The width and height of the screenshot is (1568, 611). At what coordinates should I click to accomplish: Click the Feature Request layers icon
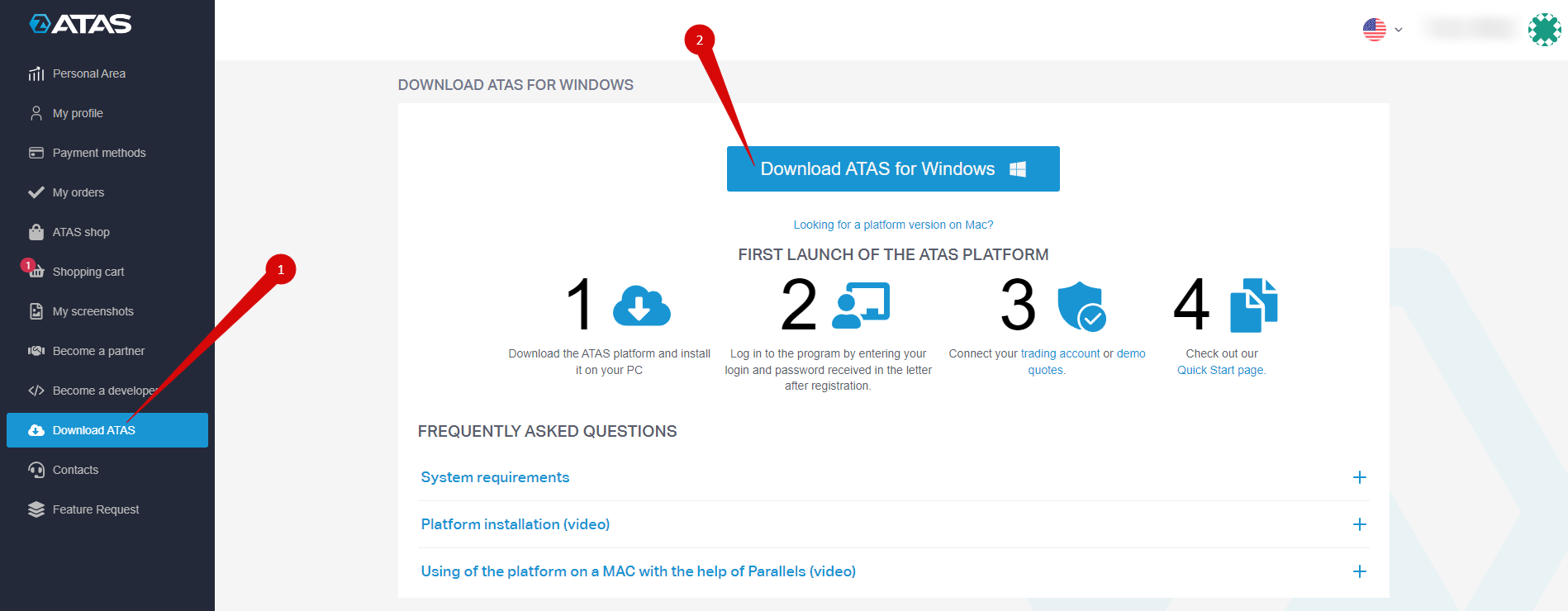click(36, 509)
